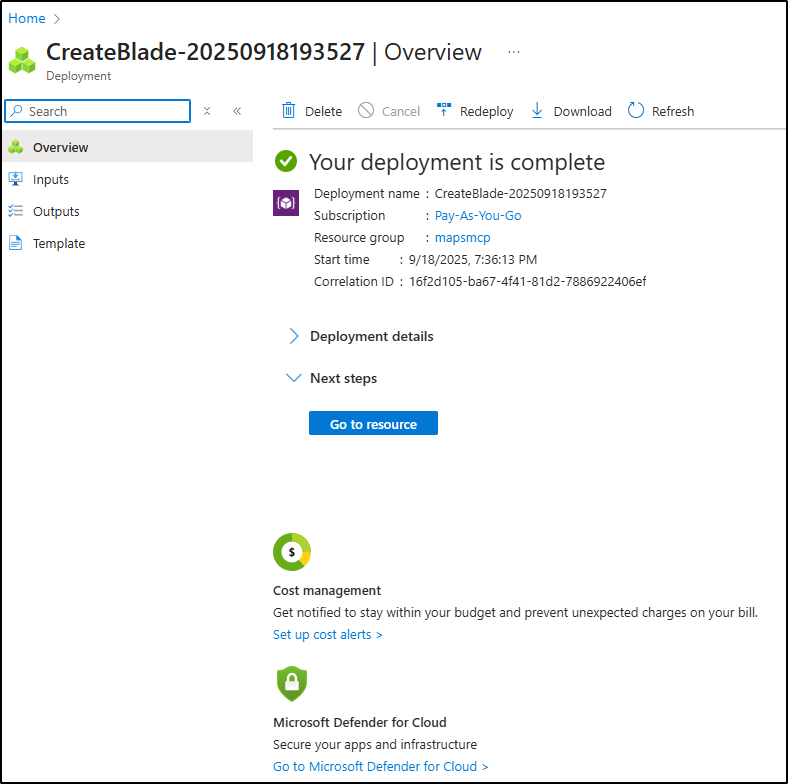Screen dimensions: 788x784
Task: Expand the Deployment details section
Action: coord(294,336)
